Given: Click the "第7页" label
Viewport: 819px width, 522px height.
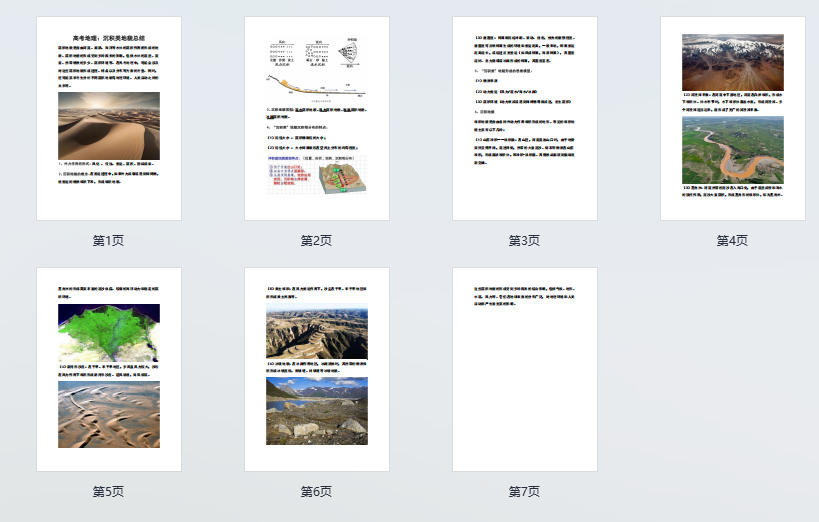Looking at the screenshot, I should pos(524,492).
